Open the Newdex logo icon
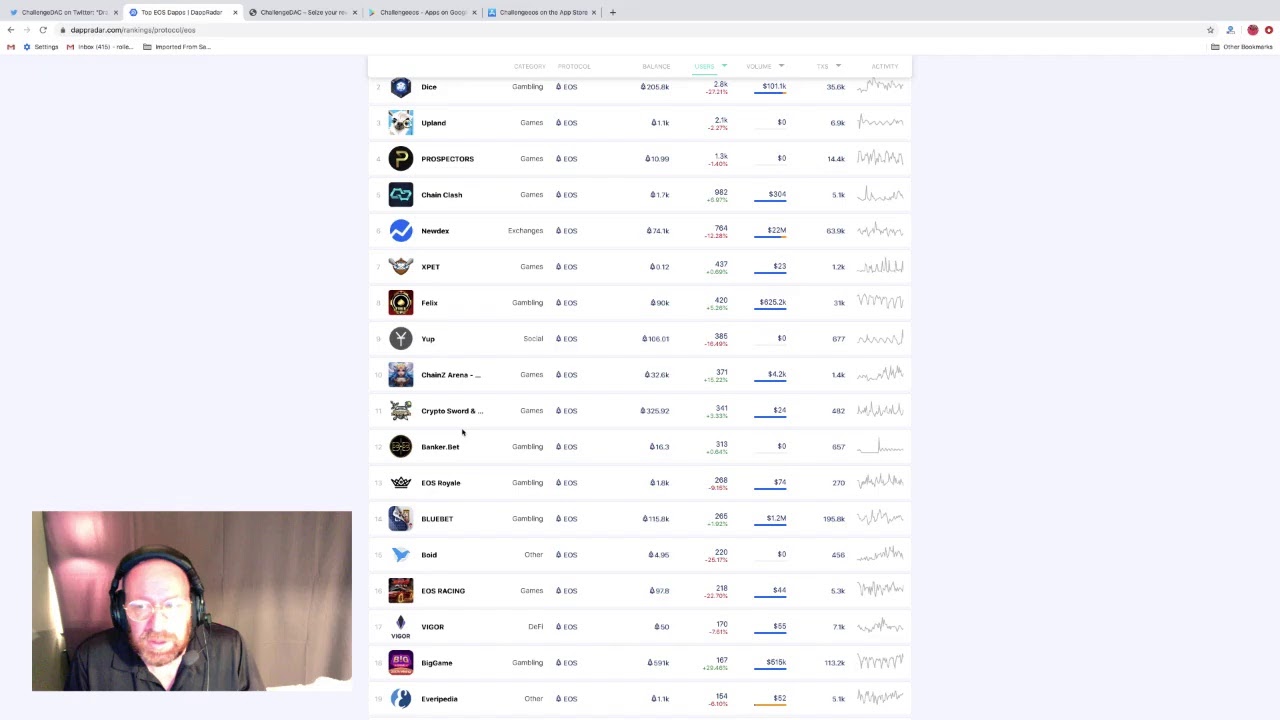This screenshot has width=1280, height=720. (401, 231)
